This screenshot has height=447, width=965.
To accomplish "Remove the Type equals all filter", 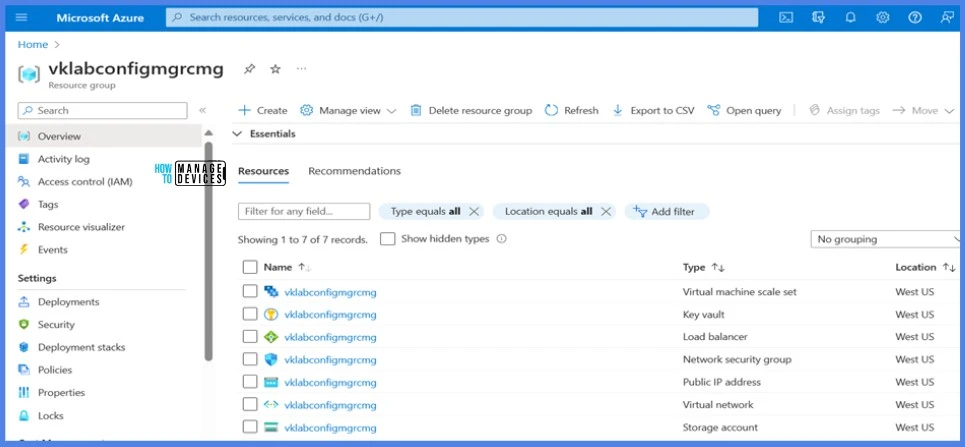I will point(473,211).
